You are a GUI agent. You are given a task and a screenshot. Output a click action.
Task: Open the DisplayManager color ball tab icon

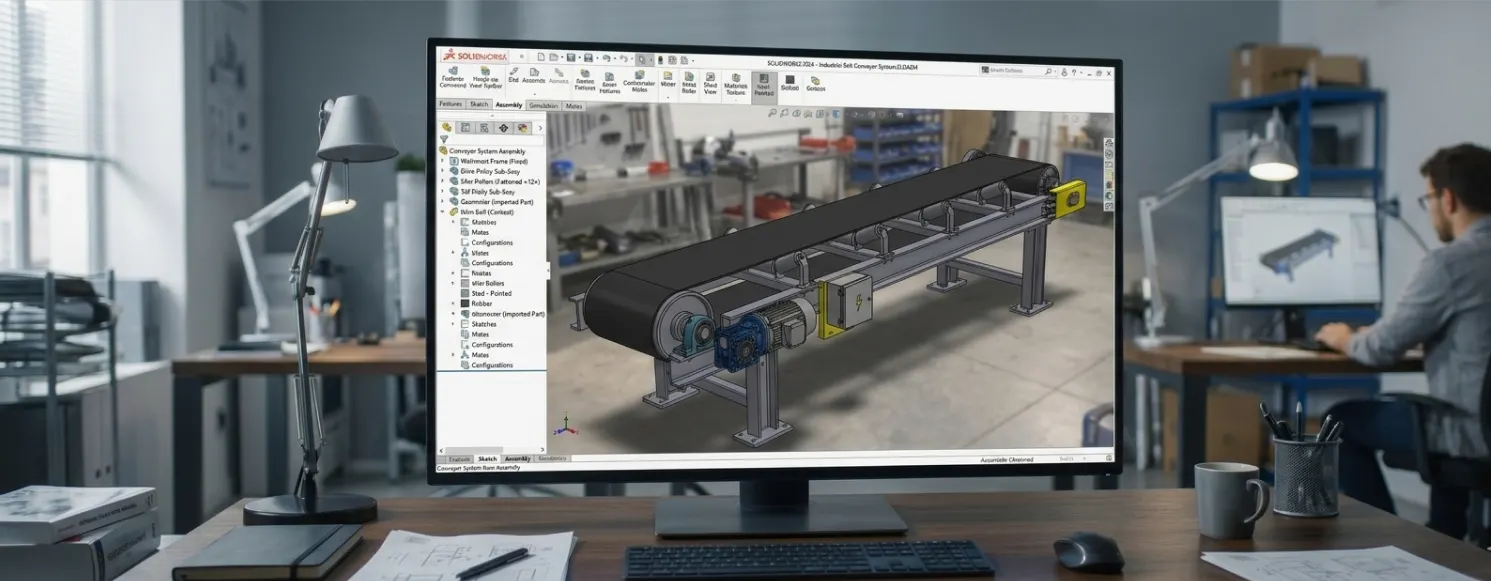(x=522, y=128)
